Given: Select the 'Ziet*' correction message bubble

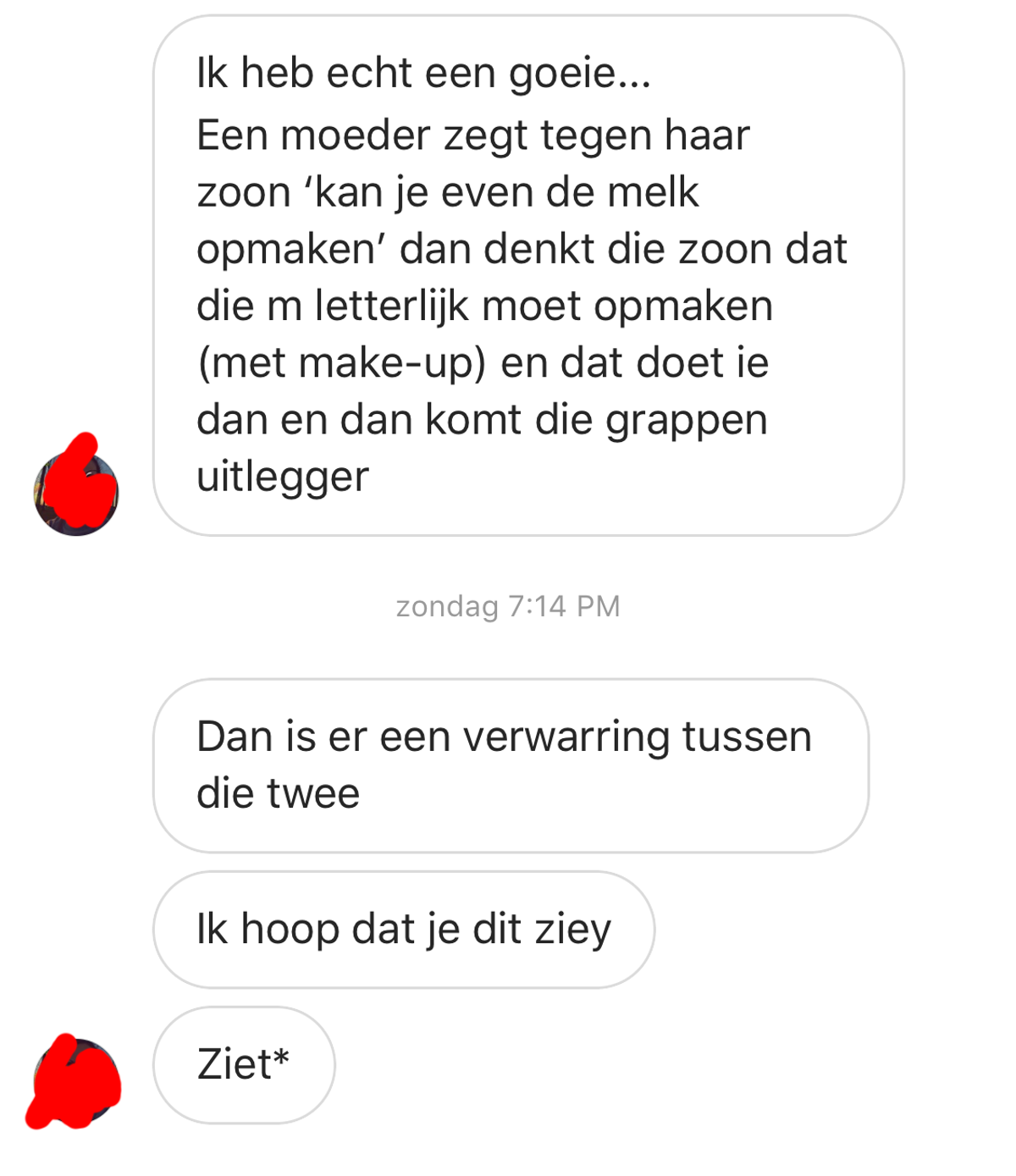Looking at the screenshot, I should [244, 1065].
